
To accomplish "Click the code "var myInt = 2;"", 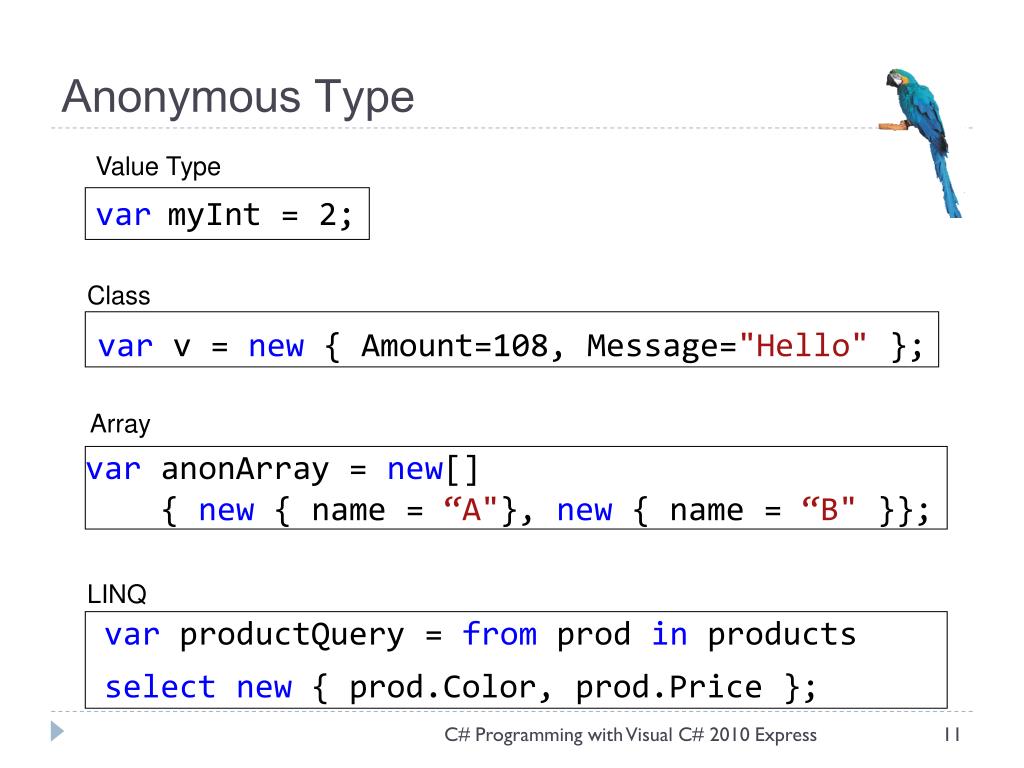I will pyautogui.click(x=224, y=215).
